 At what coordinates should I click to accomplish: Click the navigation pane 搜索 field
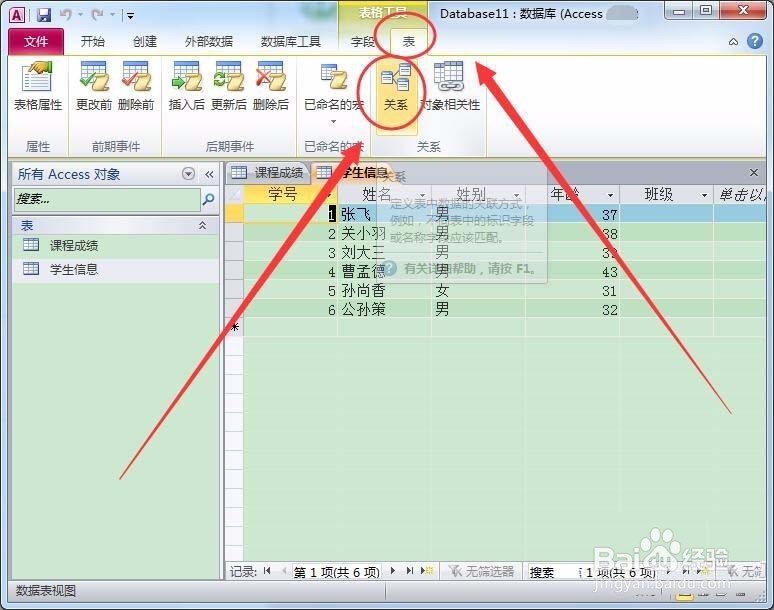(x=107, y=199)
